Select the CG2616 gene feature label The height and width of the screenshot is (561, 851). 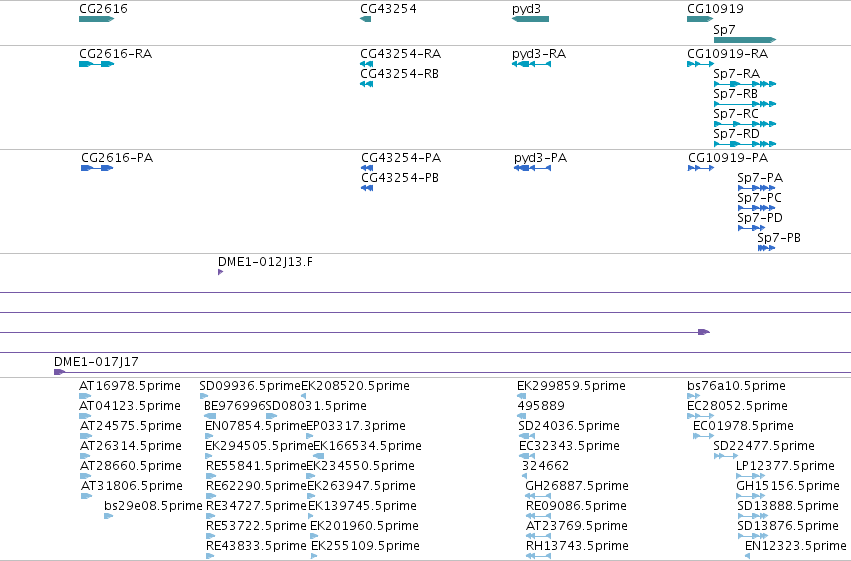(104, 9)
